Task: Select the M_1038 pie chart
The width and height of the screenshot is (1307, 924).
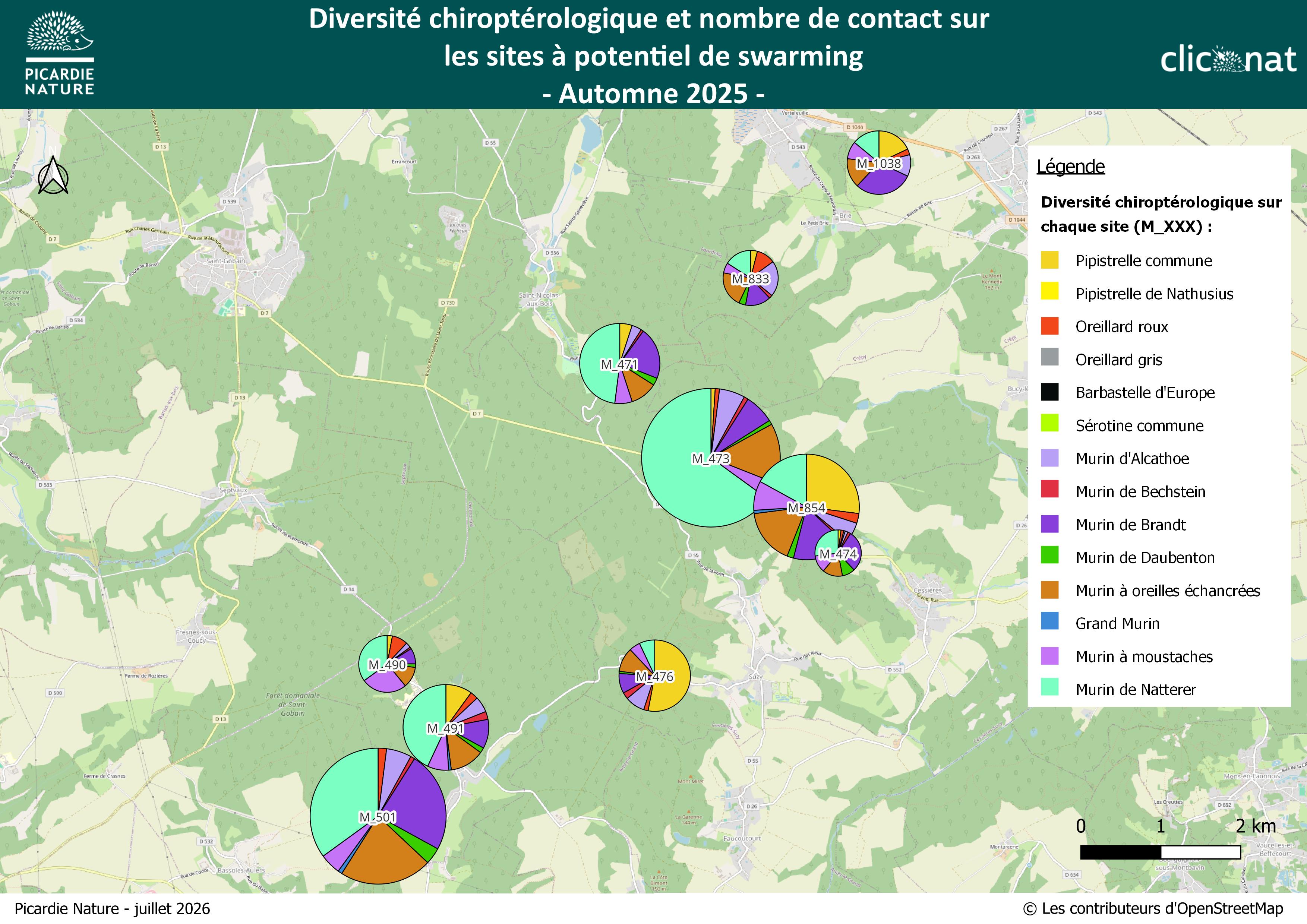Action: coord(878,163)
